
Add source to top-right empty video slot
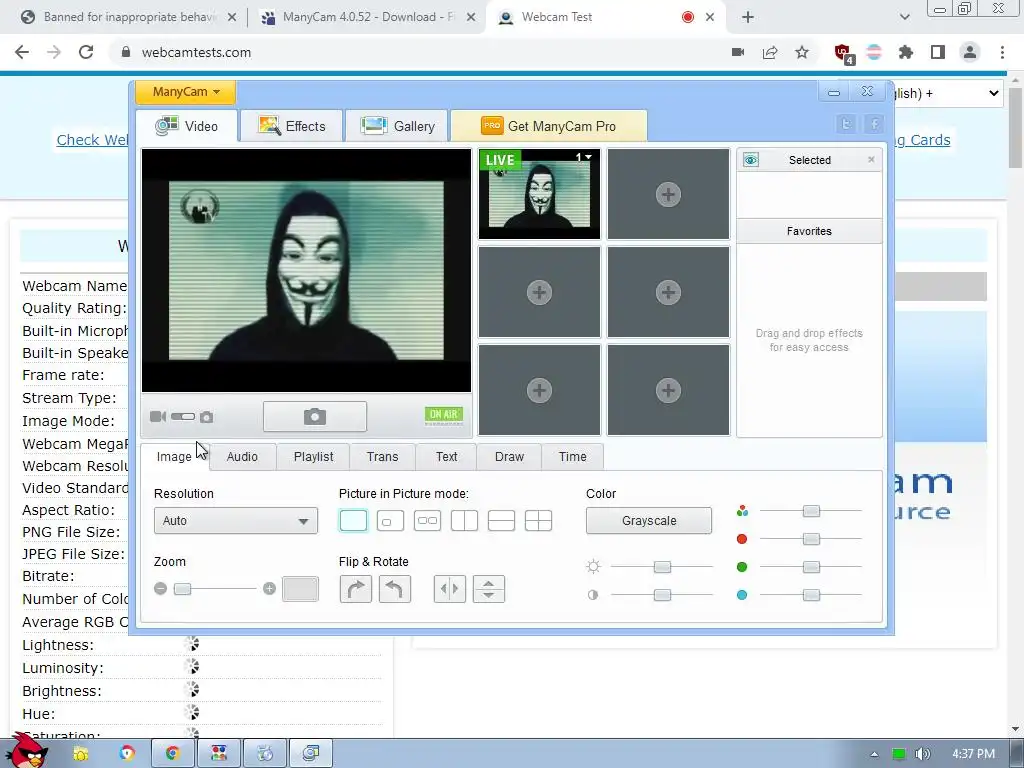click(x=668, y=194)
